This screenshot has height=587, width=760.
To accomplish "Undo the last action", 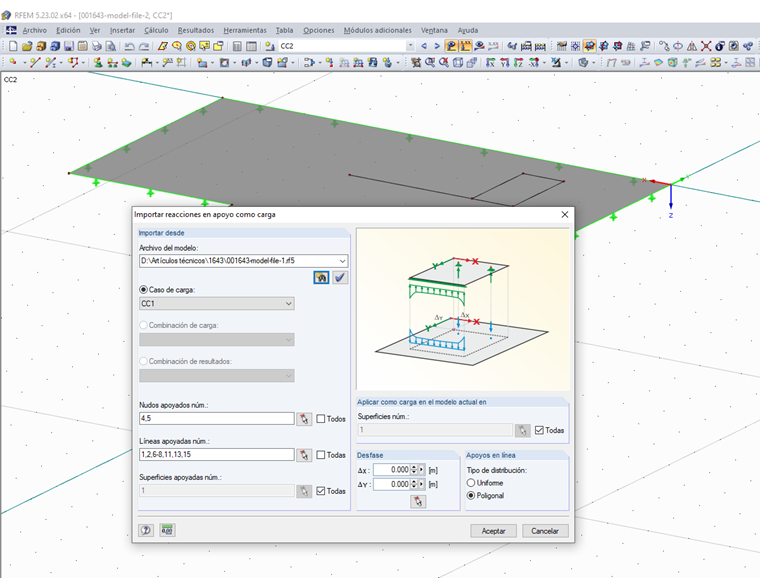I will 129,46.
